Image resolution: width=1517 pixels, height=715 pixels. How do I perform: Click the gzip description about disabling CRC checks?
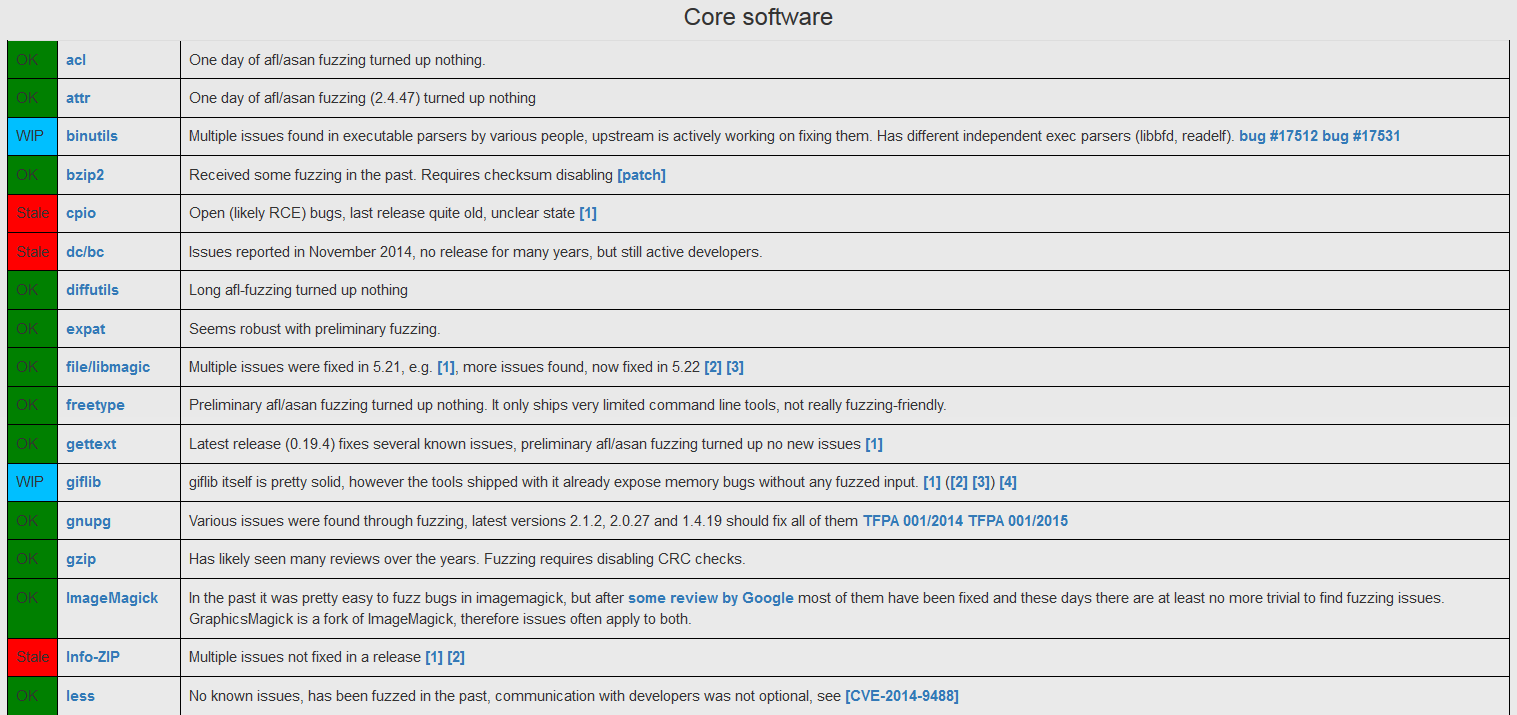coord(467,559)
